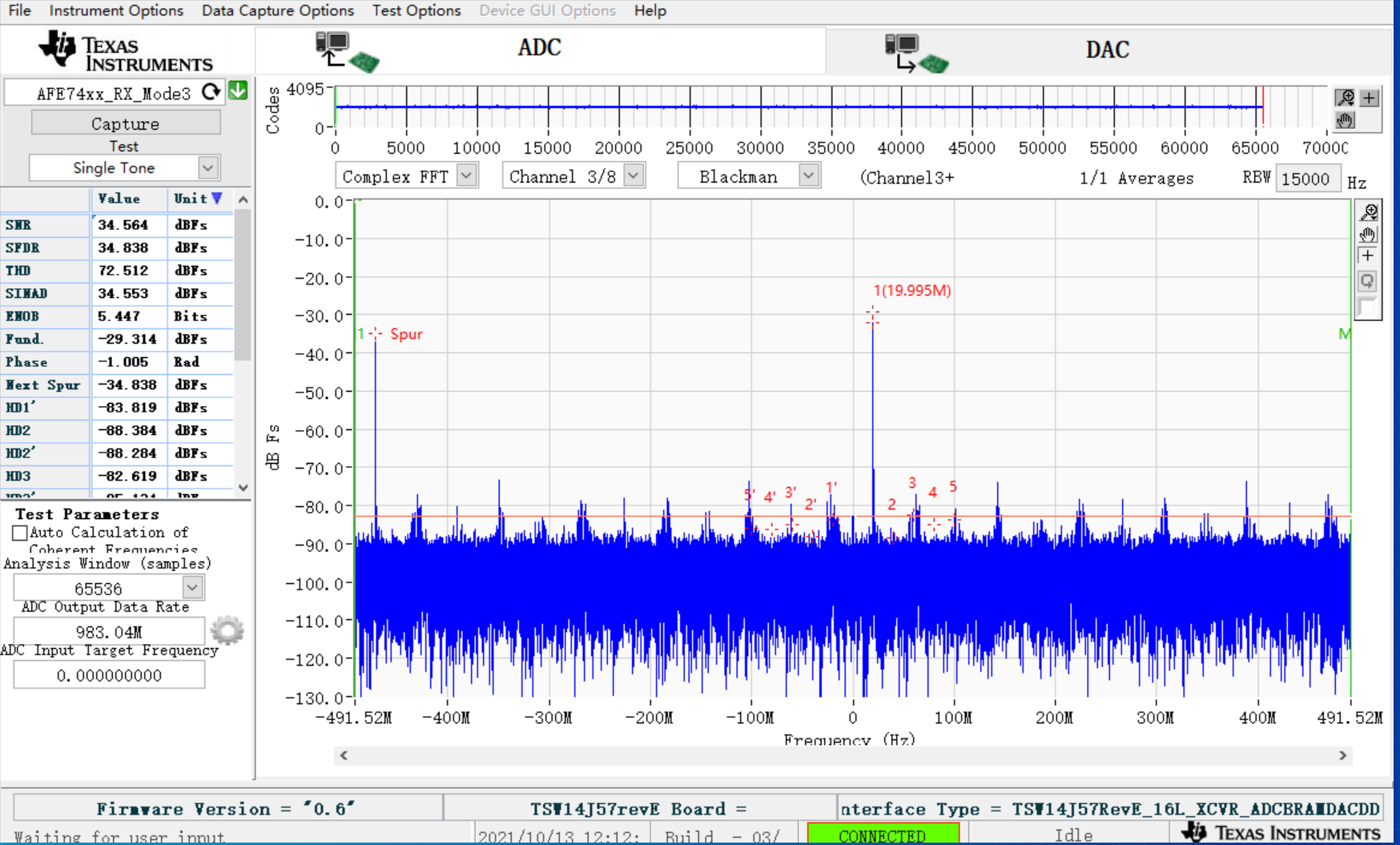
Task: Click the Interface Type status text
Action: (x=1110, y=809)
